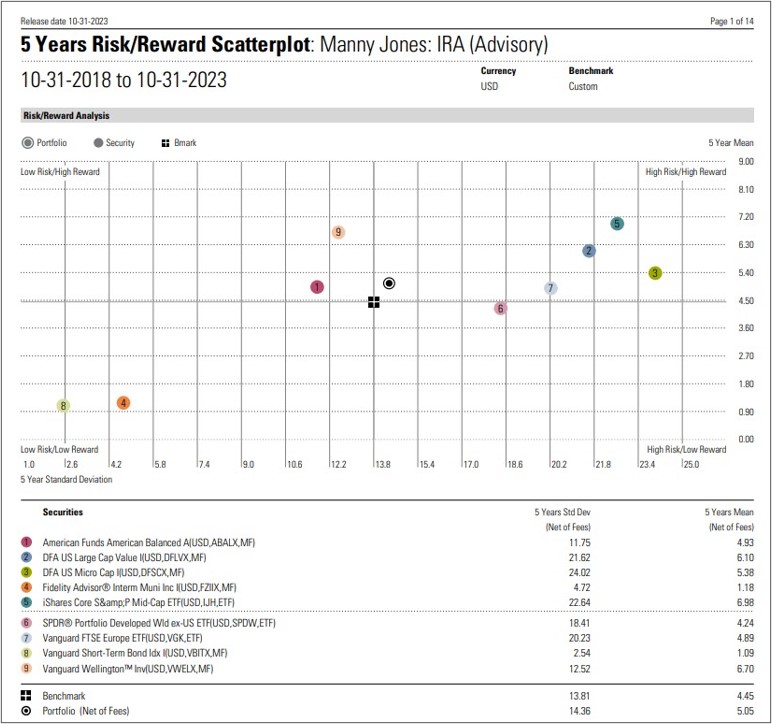Click the std dev value 24.02 for DFA Micro Cap

pos(579,572)
